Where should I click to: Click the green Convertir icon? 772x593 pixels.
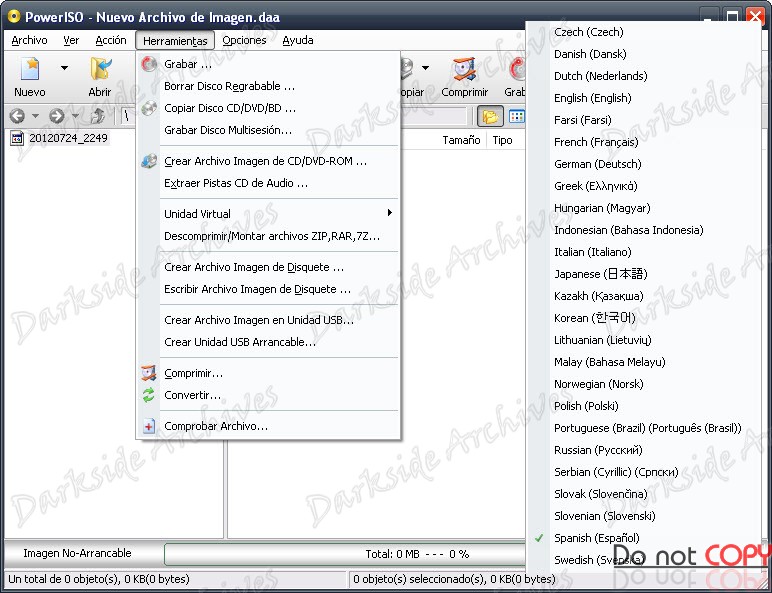click(x=149, y=395)
